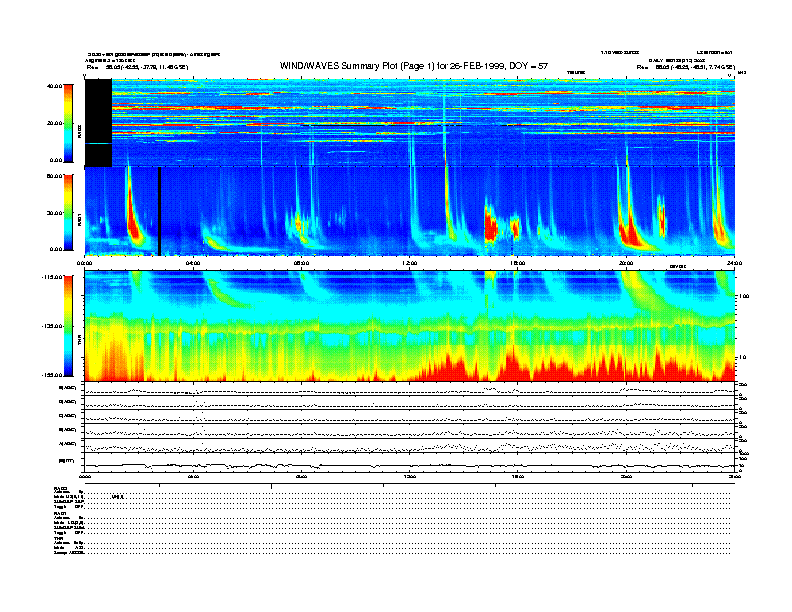Click the rotated RAD2 axis label
This screenshot has height=612, width=792.
79,132
